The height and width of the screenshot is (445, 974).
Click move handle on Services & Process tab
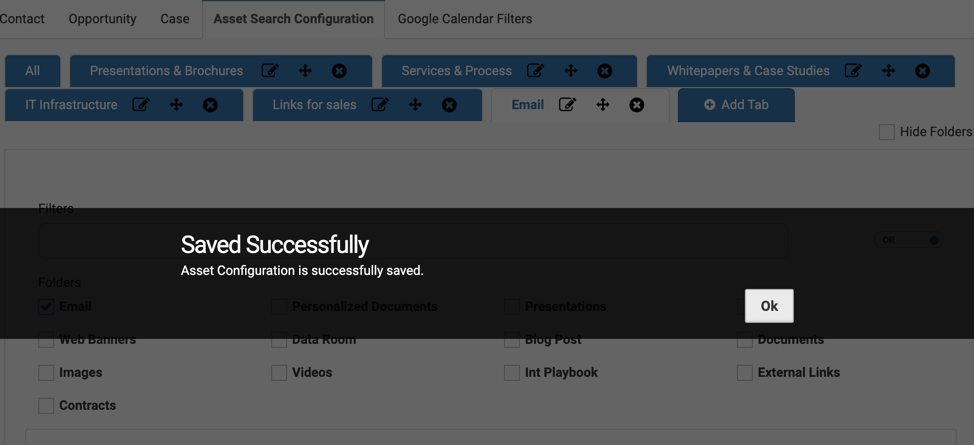pos(570,71)
